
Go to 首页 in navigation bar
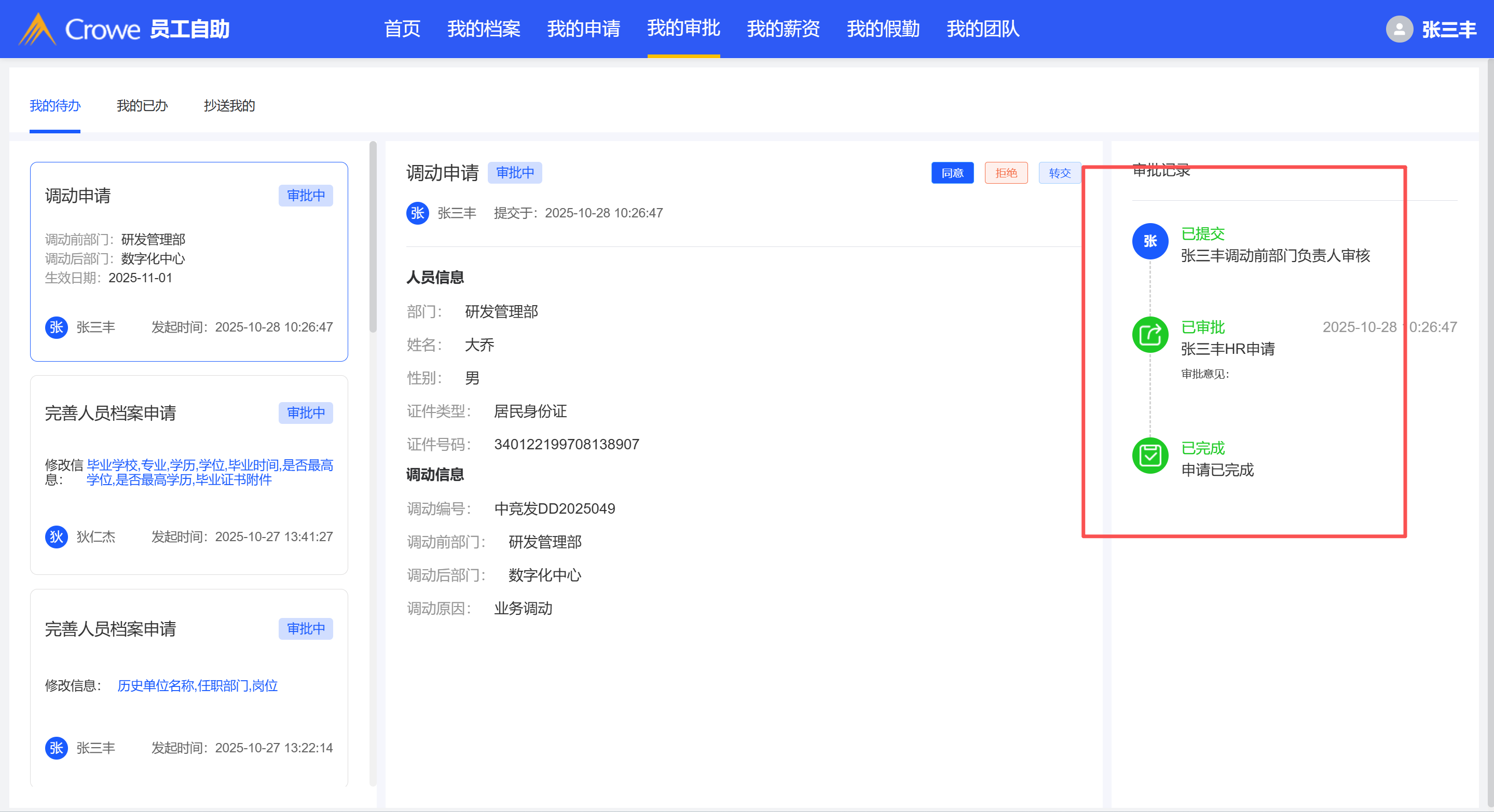click(x=402, y=29)
